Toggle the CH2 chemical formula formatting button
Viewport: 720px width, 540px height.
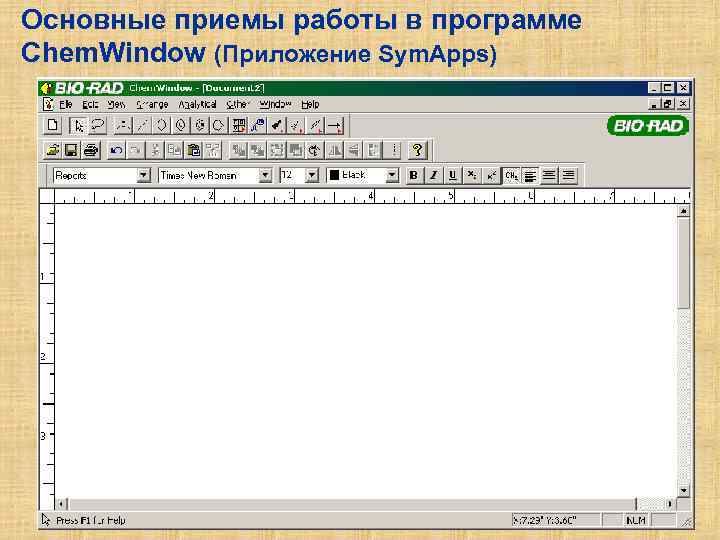pyautogui.click(x=511, y=175)
